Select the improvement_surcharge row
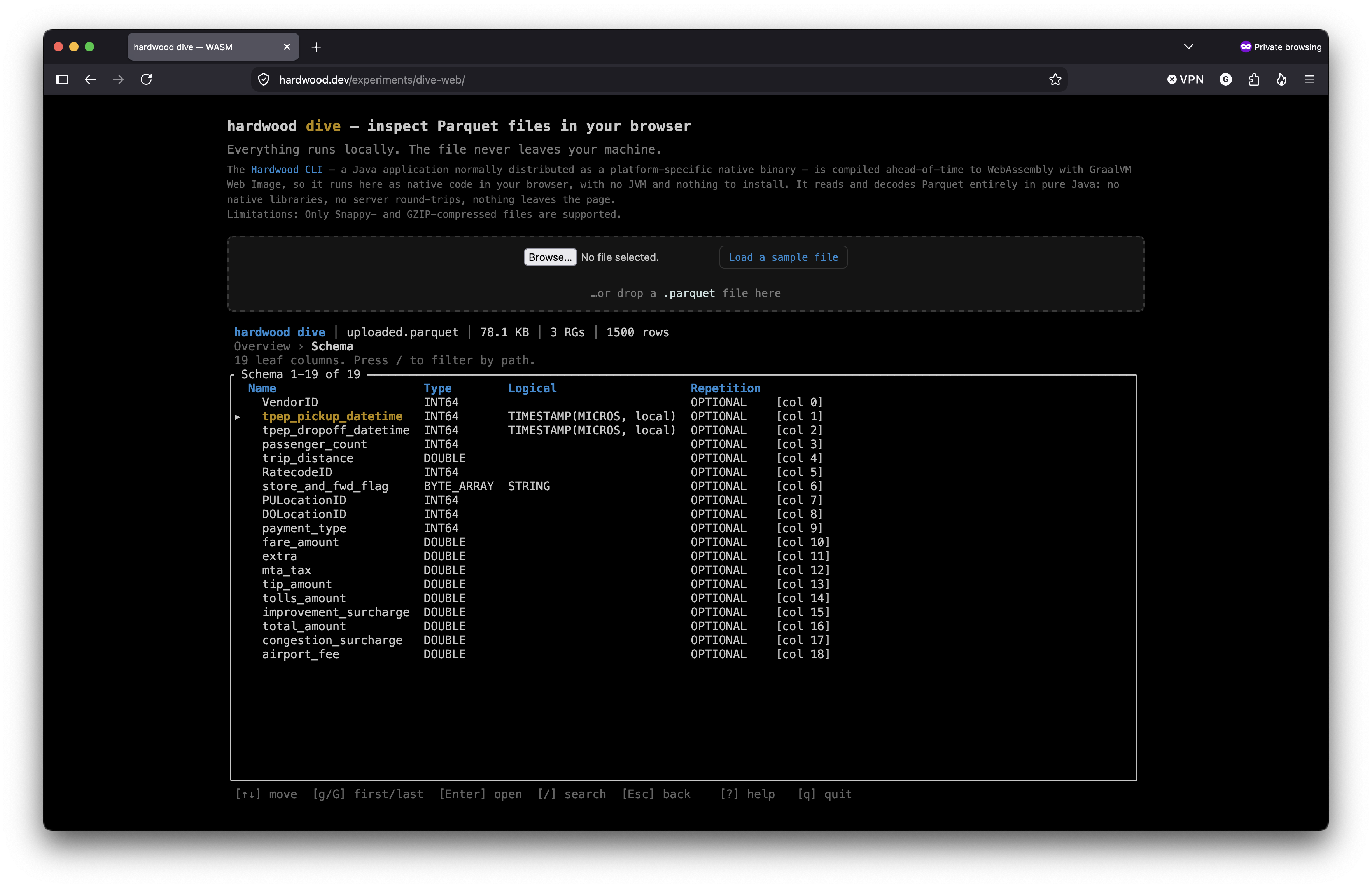This screenshot has width=1372, height=888. [683, 613]
